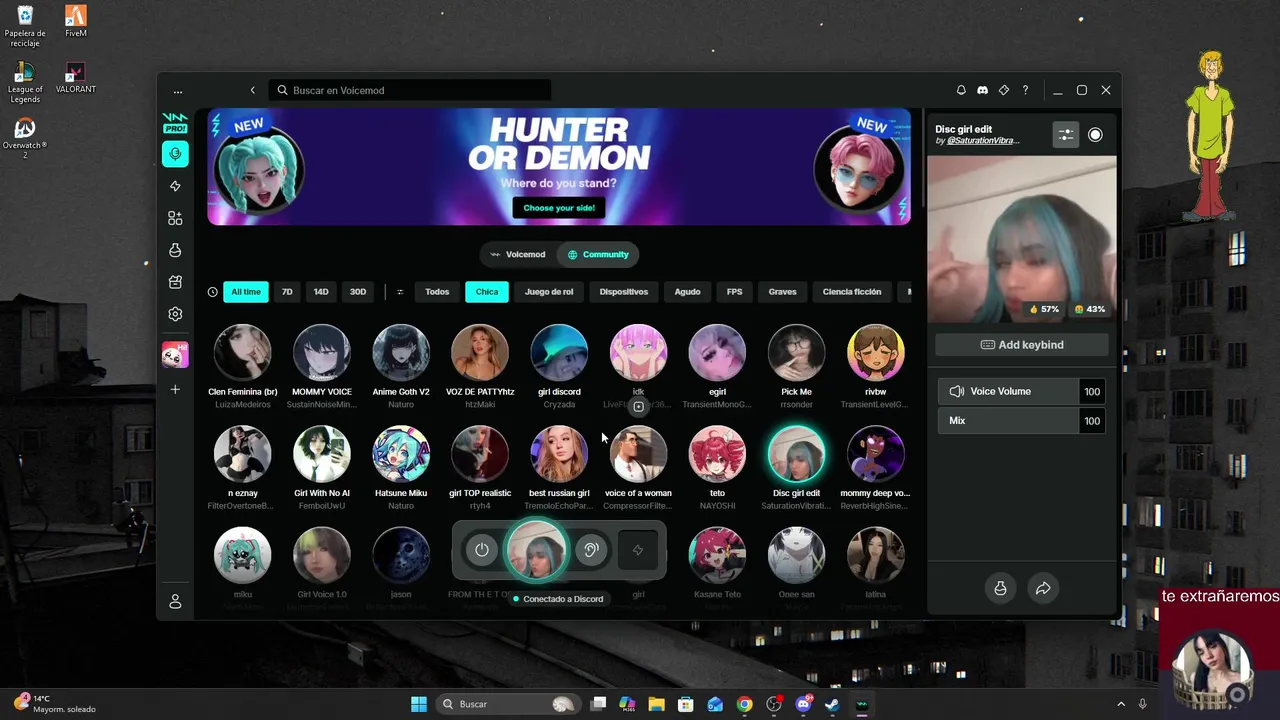Open the gift box icon in sidebar
Image resolution: width=1280 pixels, height=720 pixels.
point(175,282)
